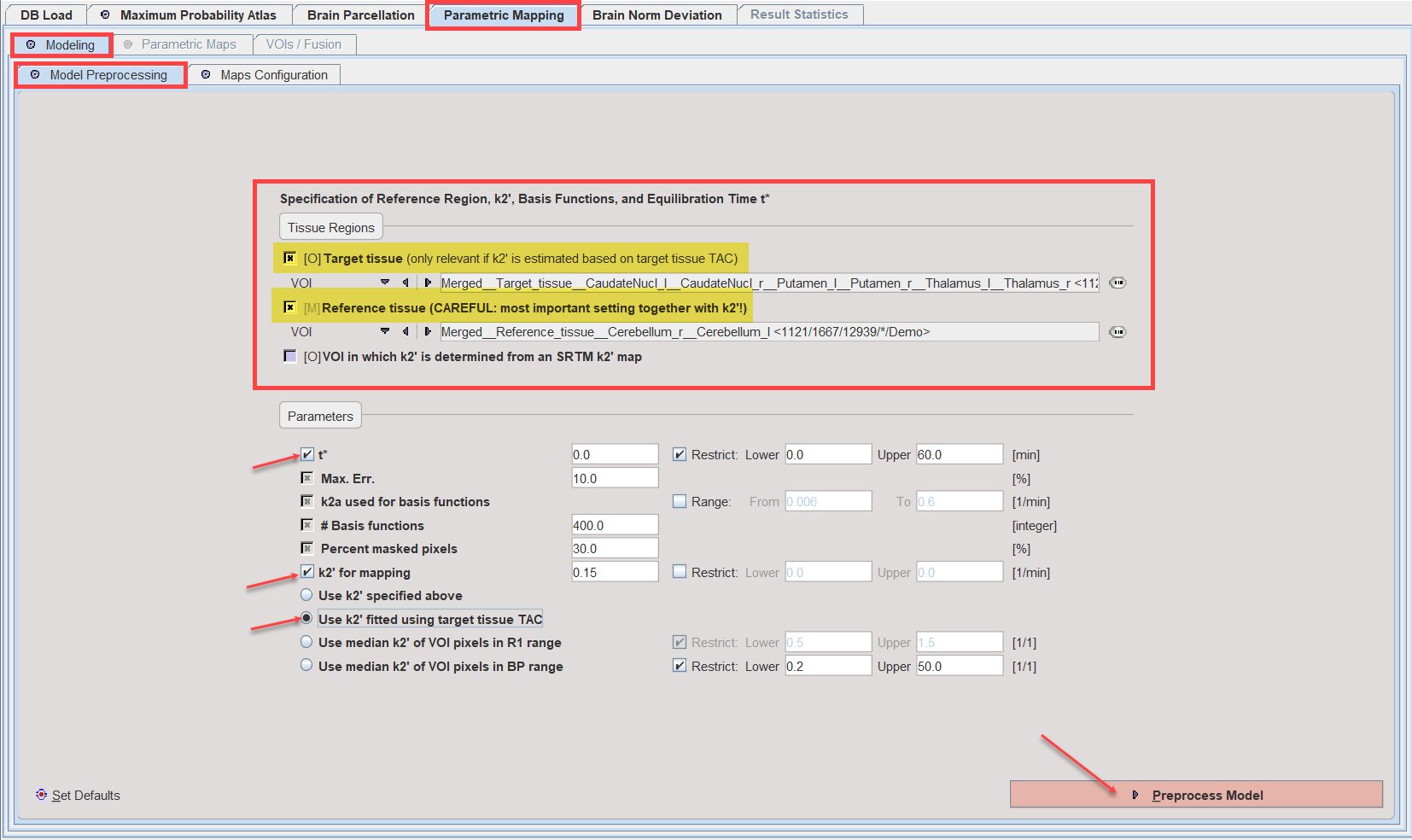Click the Percent masked pixels flag icon
This screenshot has height=840, width=1412.
pos(307,548)
